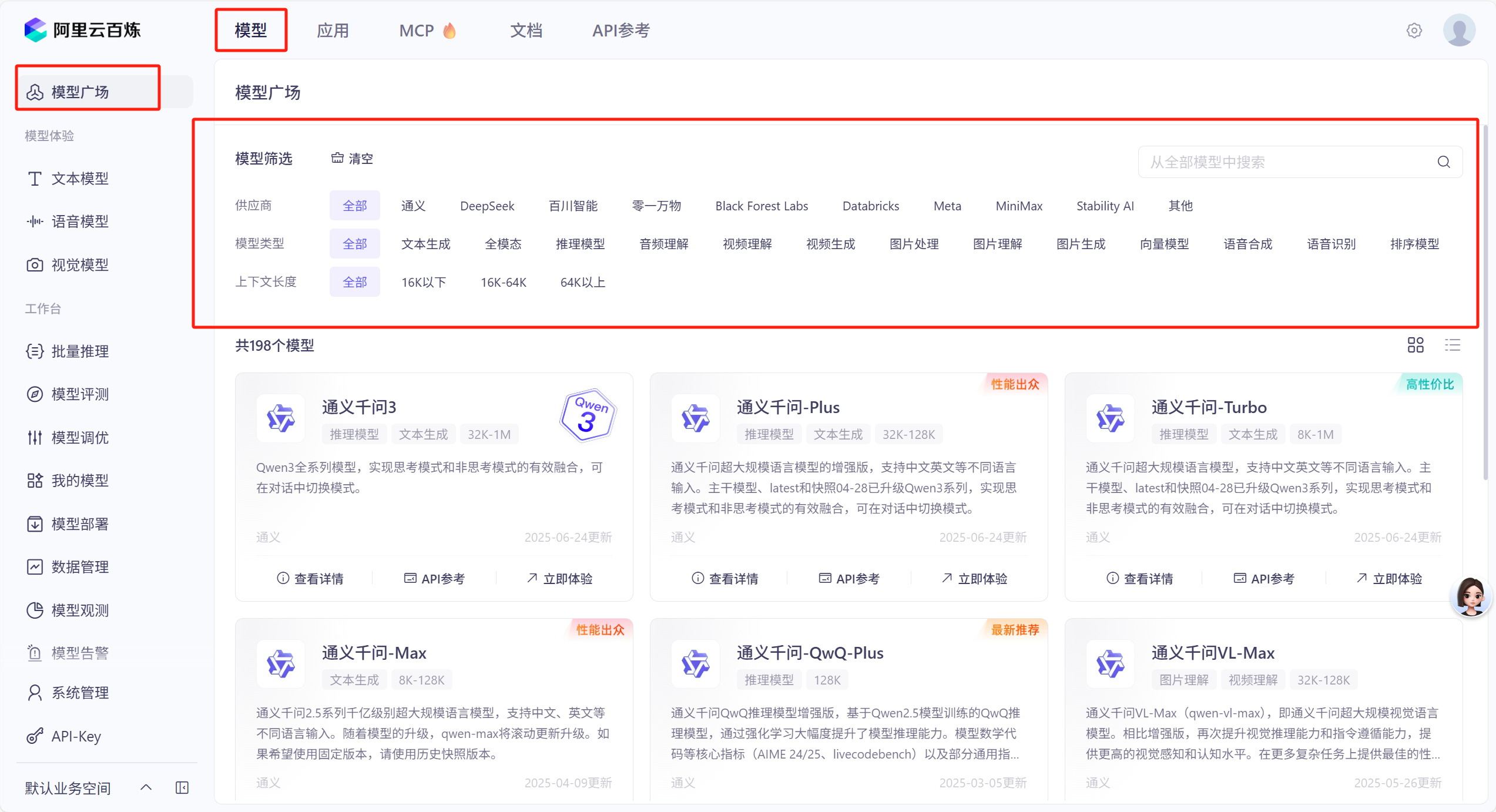
Task: Open the API参考 navigation tab
Action: (620, 30)
